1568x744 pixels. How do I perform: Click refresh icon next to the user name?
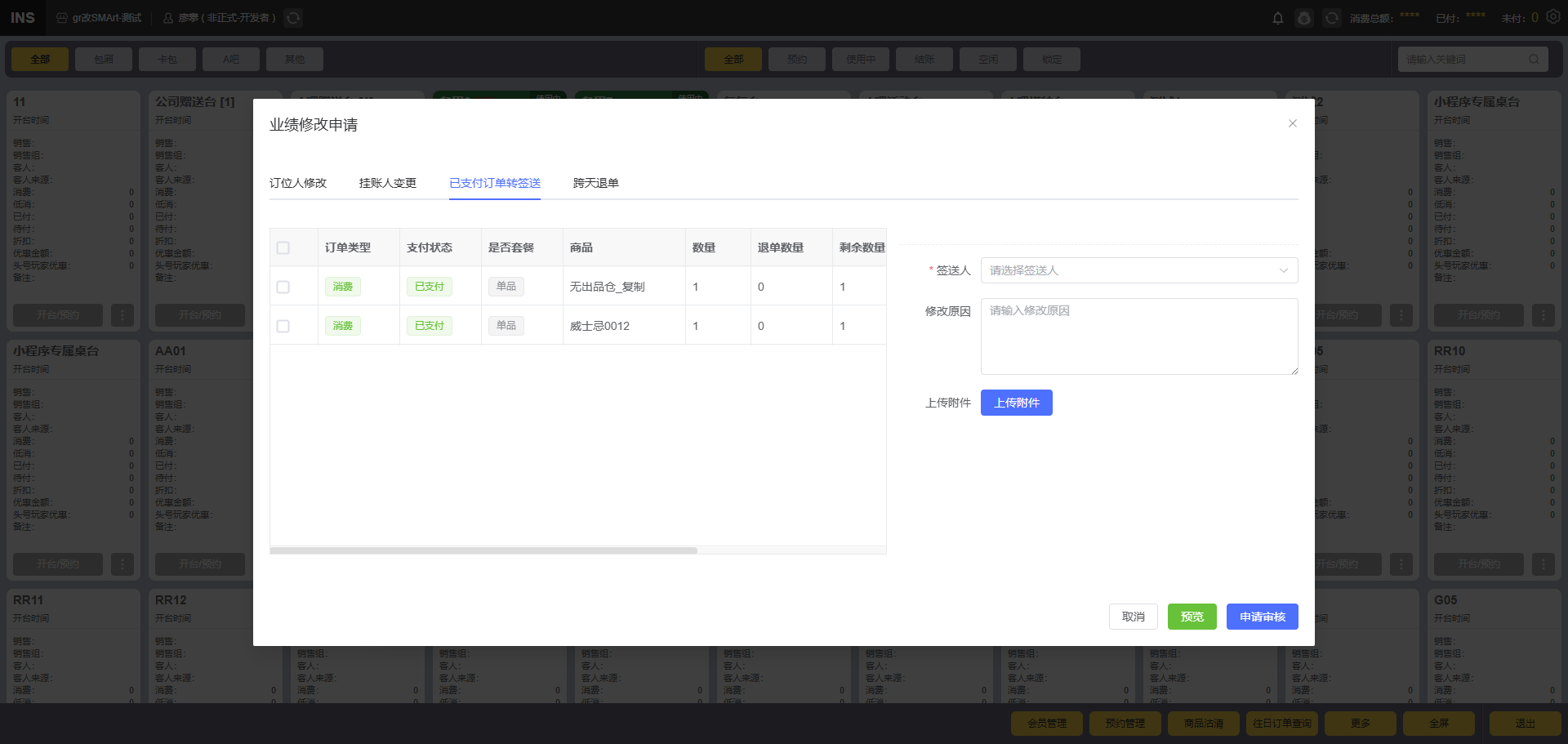coord(293,18)
